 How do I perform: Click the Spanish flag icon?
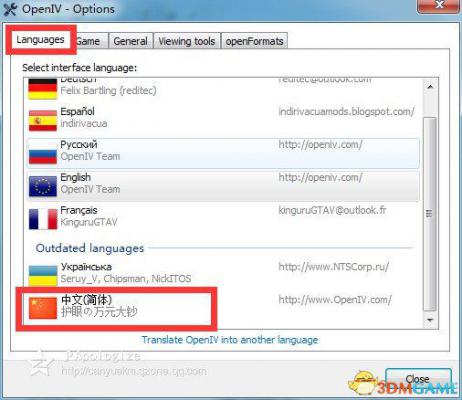(x=43, y=121)
